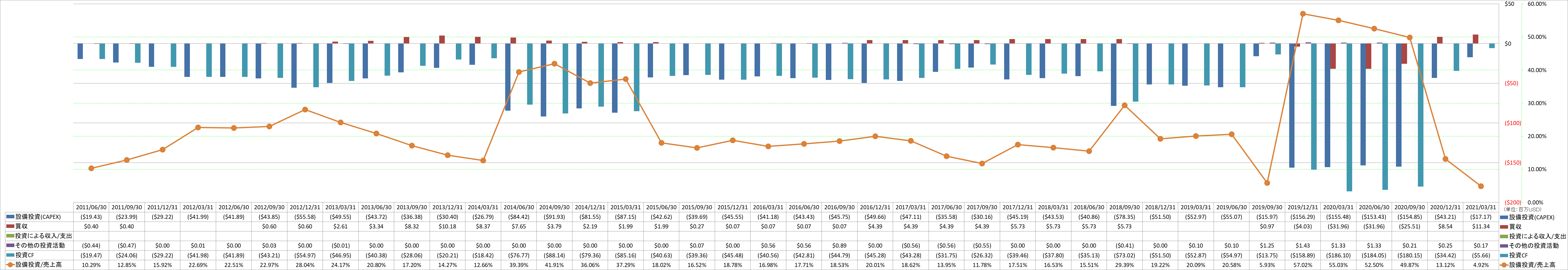This screenshot has width=1568, height=270.
Task: Click the CAPEX cell showing ($23.99)
Action: 127,217
